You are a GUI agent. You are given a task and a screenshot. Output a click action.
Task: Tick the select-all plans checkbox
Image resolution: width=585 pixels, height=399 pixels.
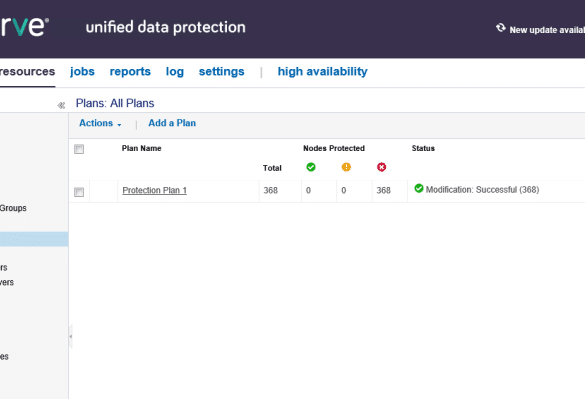79,149
